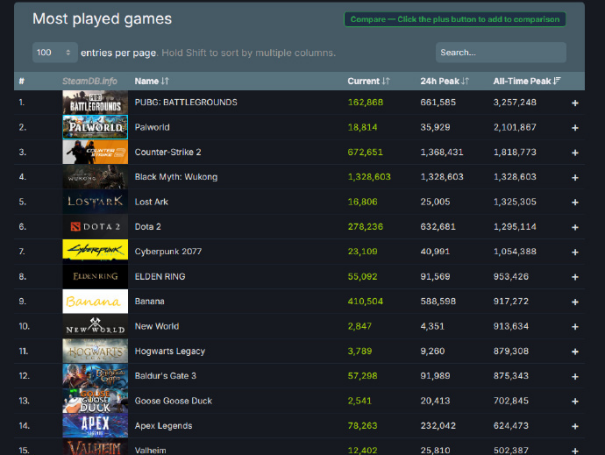Add Valheim to comparison with plus
605x455 pixels.
point(575,451)
